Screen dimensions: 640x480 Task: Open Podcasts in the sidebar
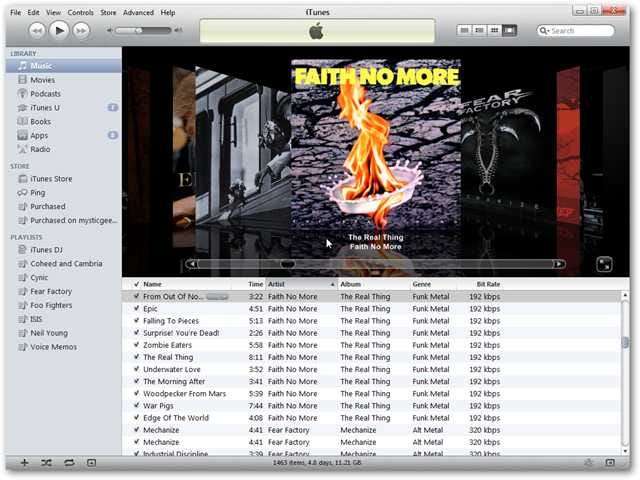(64, 94)
